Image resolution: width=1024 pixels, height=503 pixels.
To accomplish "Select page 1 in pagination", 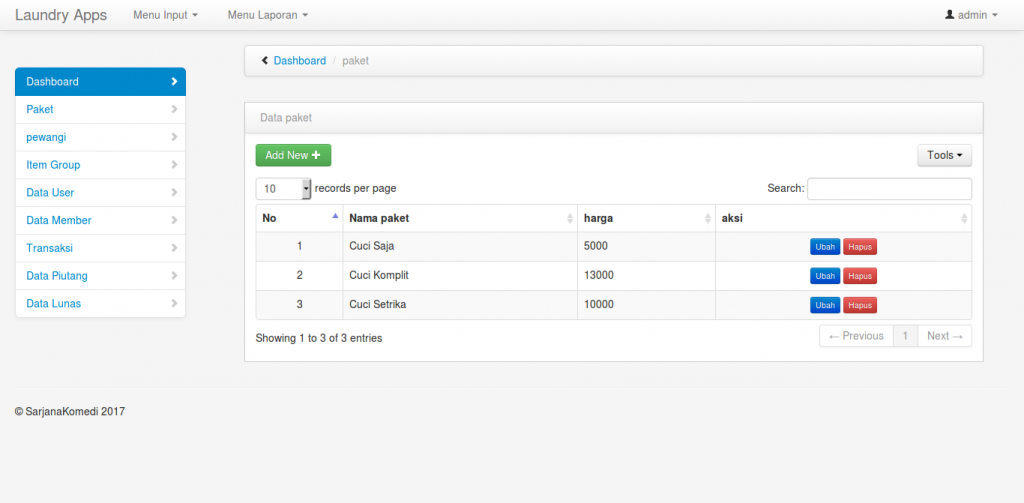I will point(905,336).
